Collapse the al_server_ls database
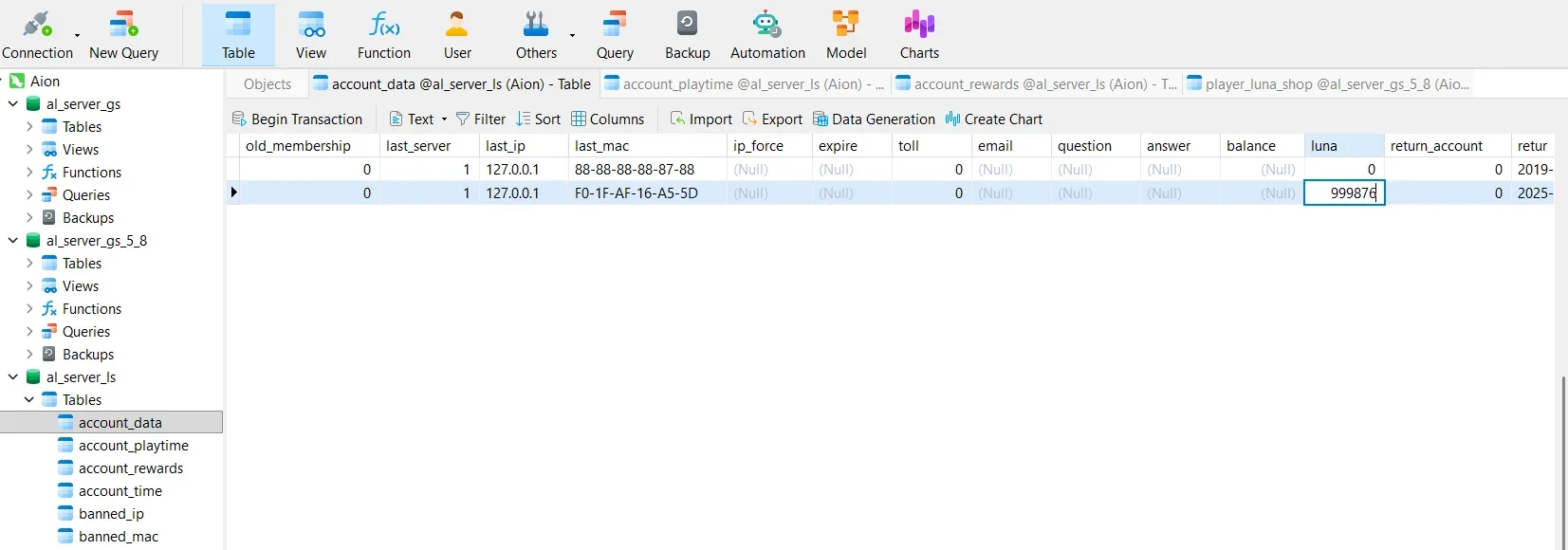Image resolution: width=1568 pixels, height=550 pixels. tap(13, 376)
